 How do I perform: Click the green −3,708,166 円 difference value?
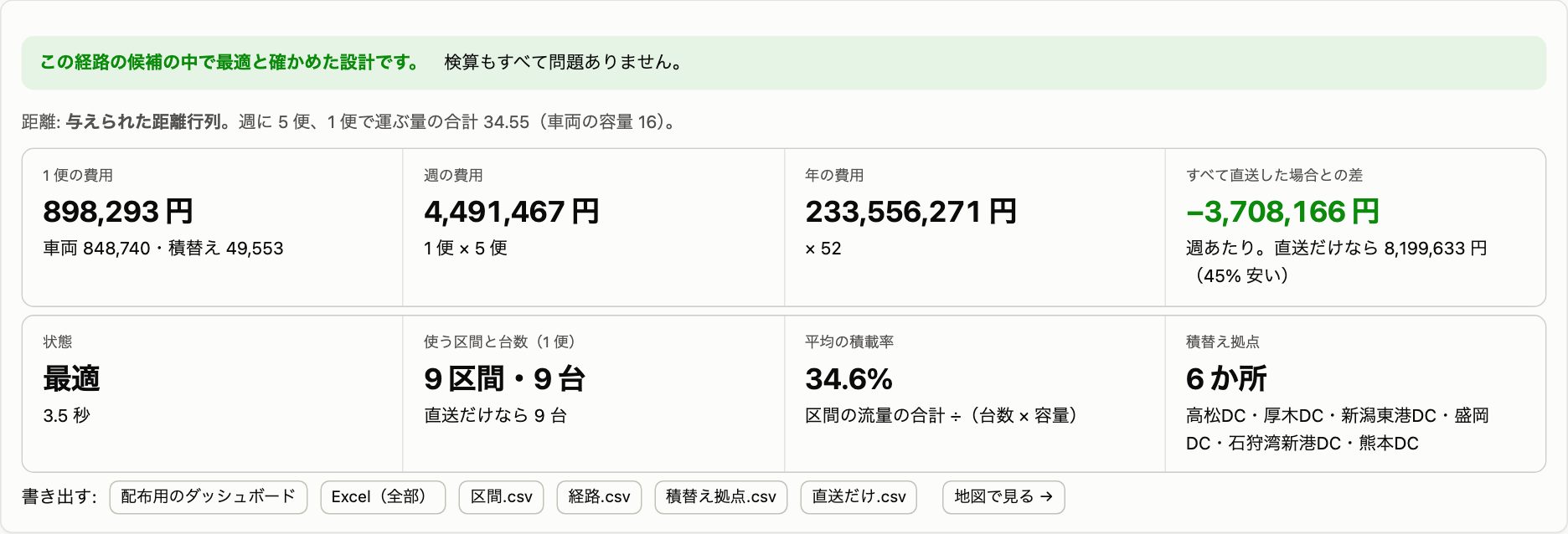(1282, 212)
